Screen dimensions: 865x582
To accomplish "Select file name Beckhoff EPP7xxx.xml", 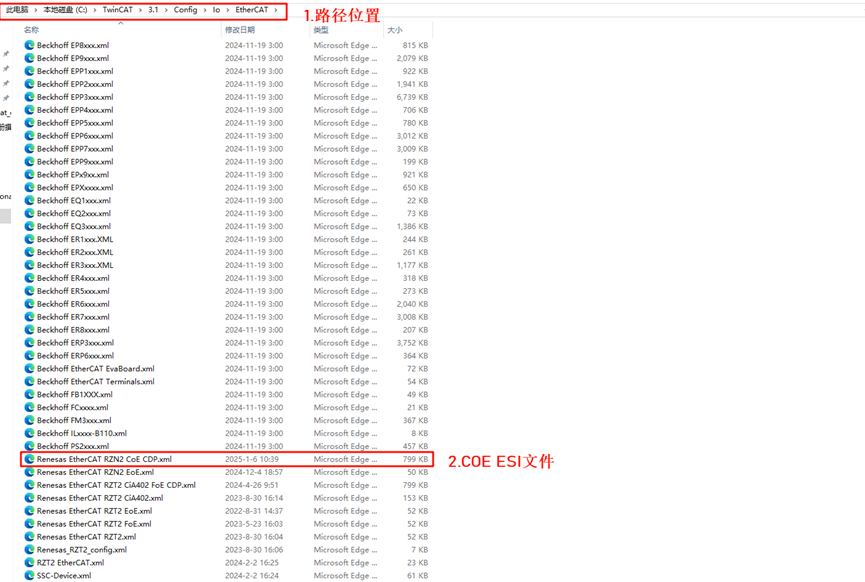I will click(x=75, y=149).
